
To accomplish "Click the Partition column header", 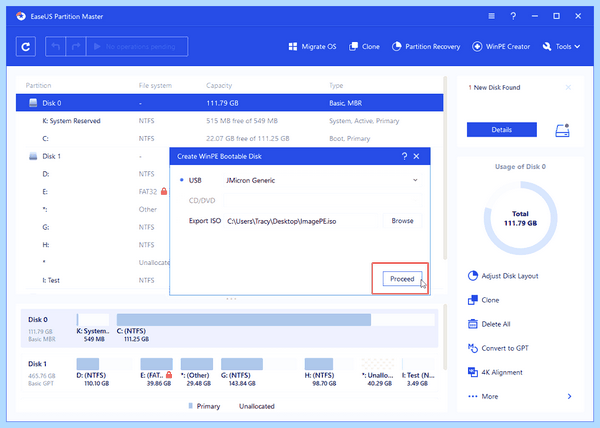I will 38,85.
